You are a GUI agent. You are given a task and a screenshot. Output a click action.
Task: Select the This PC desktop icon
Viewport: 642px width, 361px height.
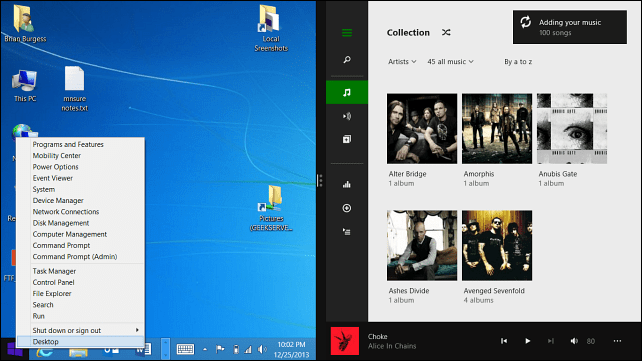[x=25, y=86]
